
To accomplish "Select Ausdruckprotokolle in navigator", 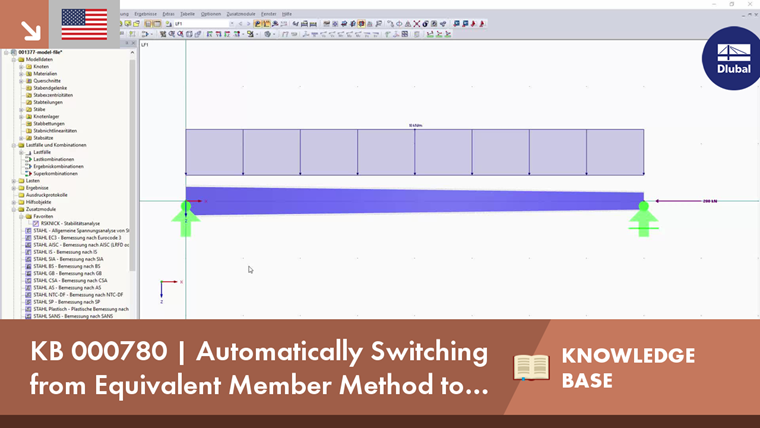I will point(47,195).
